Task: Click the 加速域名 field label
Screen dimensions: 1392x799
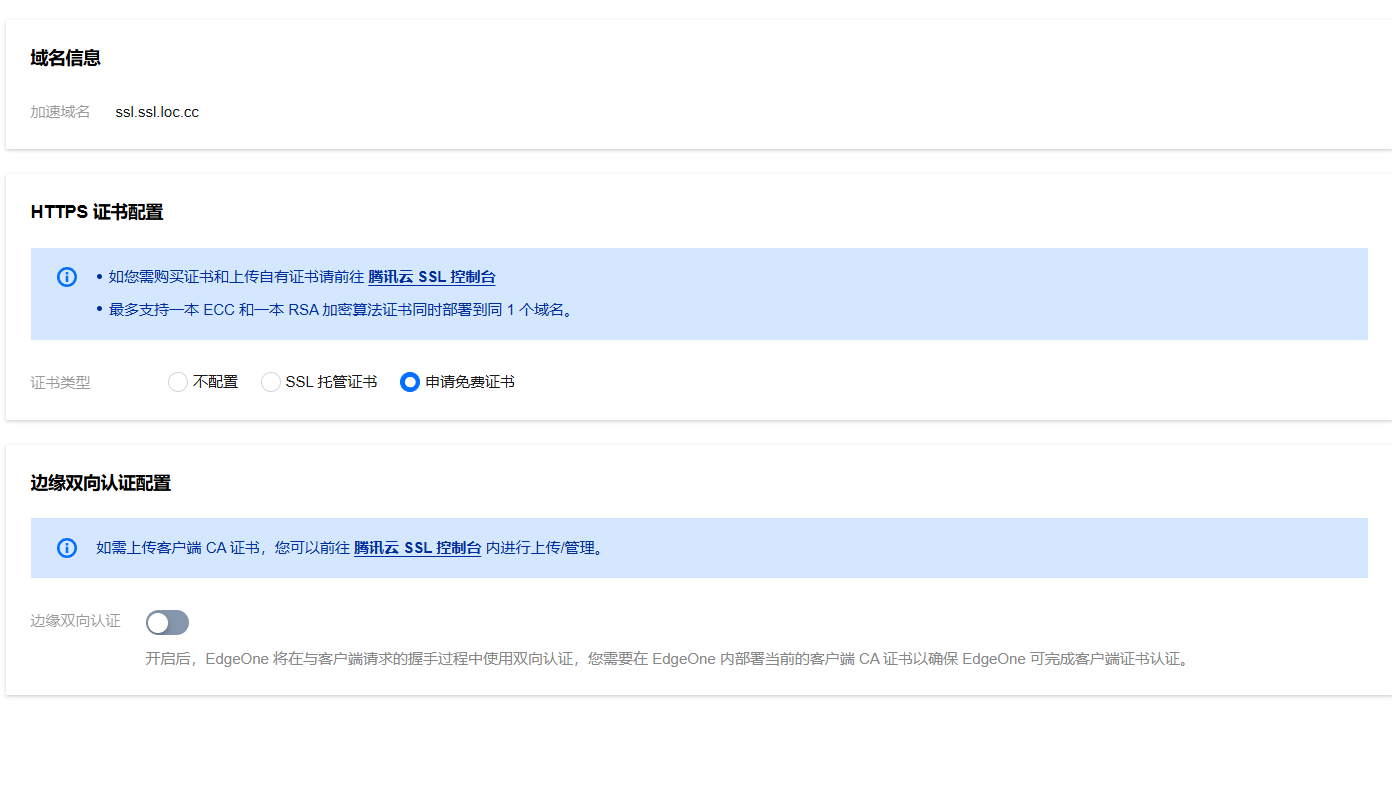Action: tap(60, 112)
